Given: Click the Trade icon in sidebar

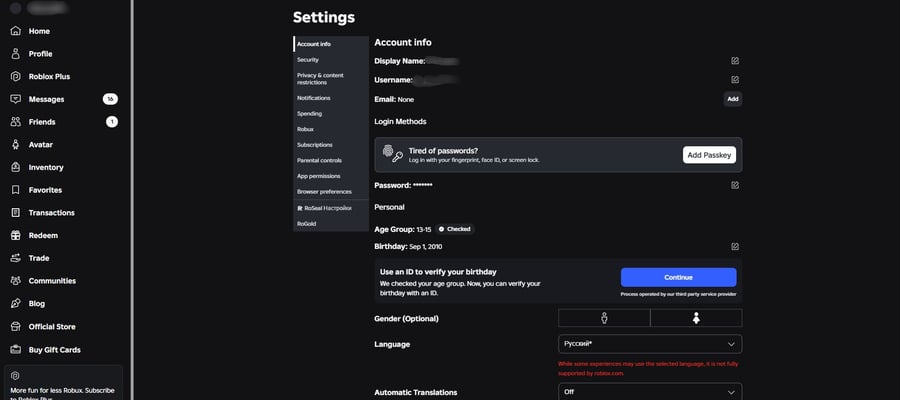Looking at the screenshot, I should pos(15,258).
